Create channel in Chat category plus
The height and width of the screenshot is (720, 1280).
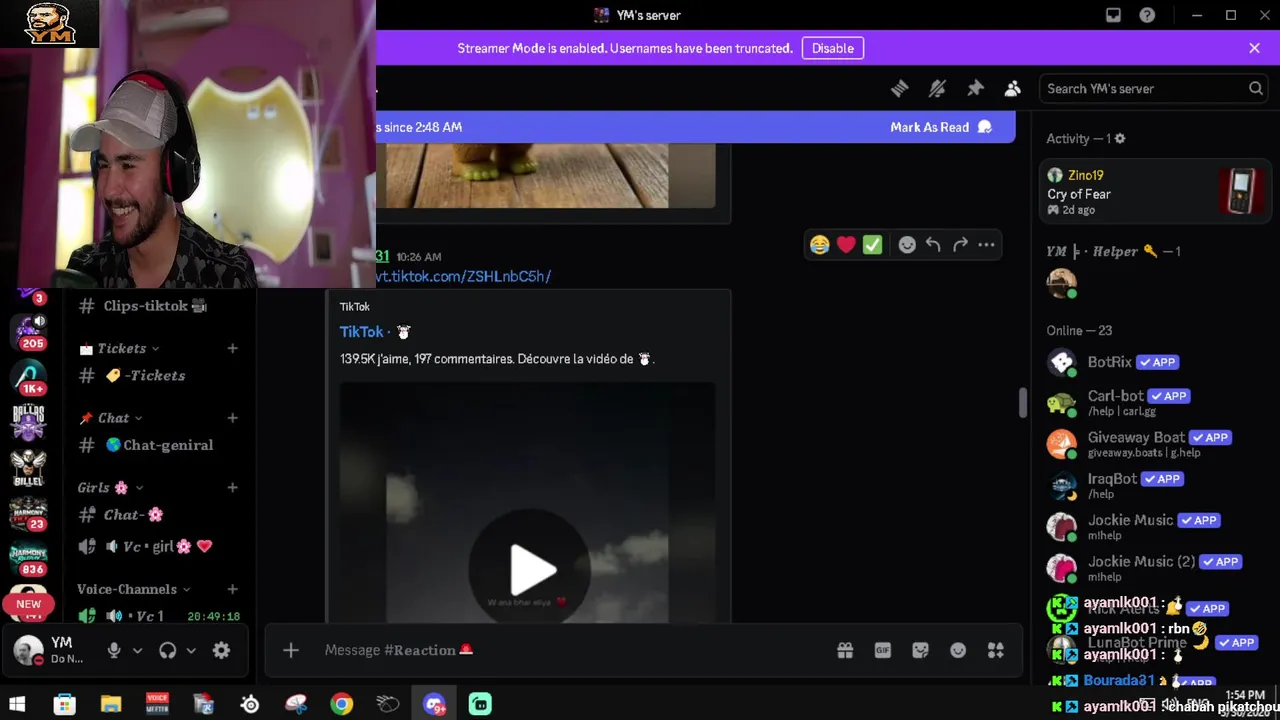coord(232,418)
